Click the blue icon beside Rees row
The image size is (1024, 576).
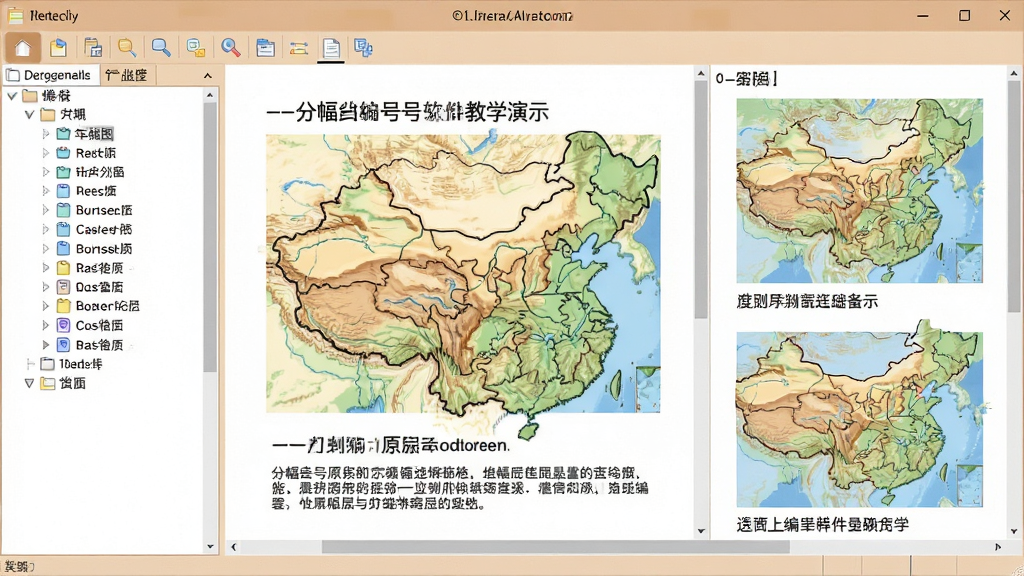(x=63, y=191)
